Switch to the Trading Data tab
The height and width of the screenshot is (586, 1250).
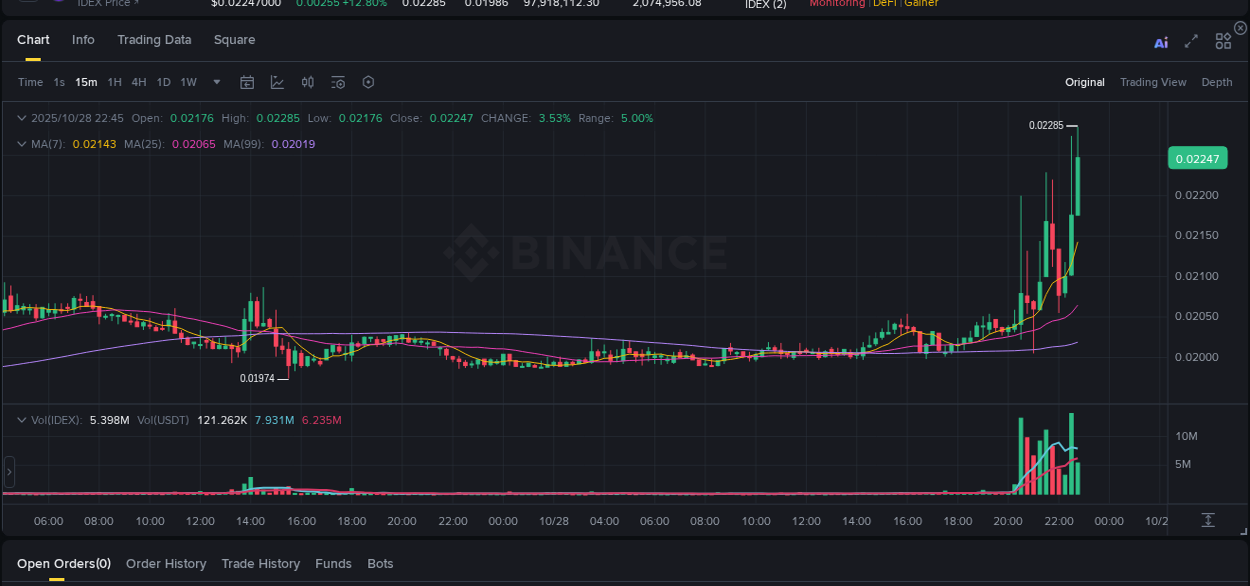coord(154,40)
